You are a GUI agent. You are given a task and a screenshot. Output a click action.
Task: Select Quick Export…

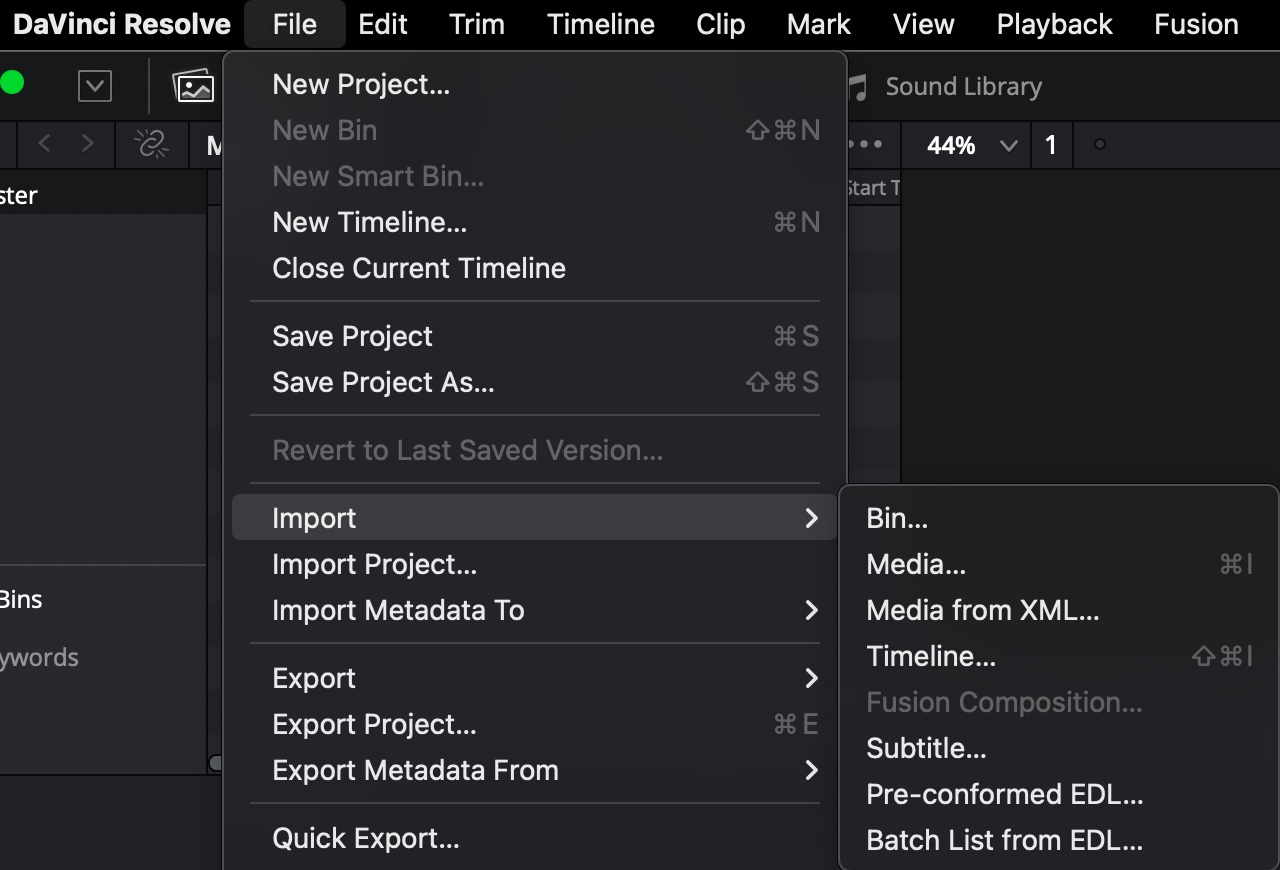(534, 838)
